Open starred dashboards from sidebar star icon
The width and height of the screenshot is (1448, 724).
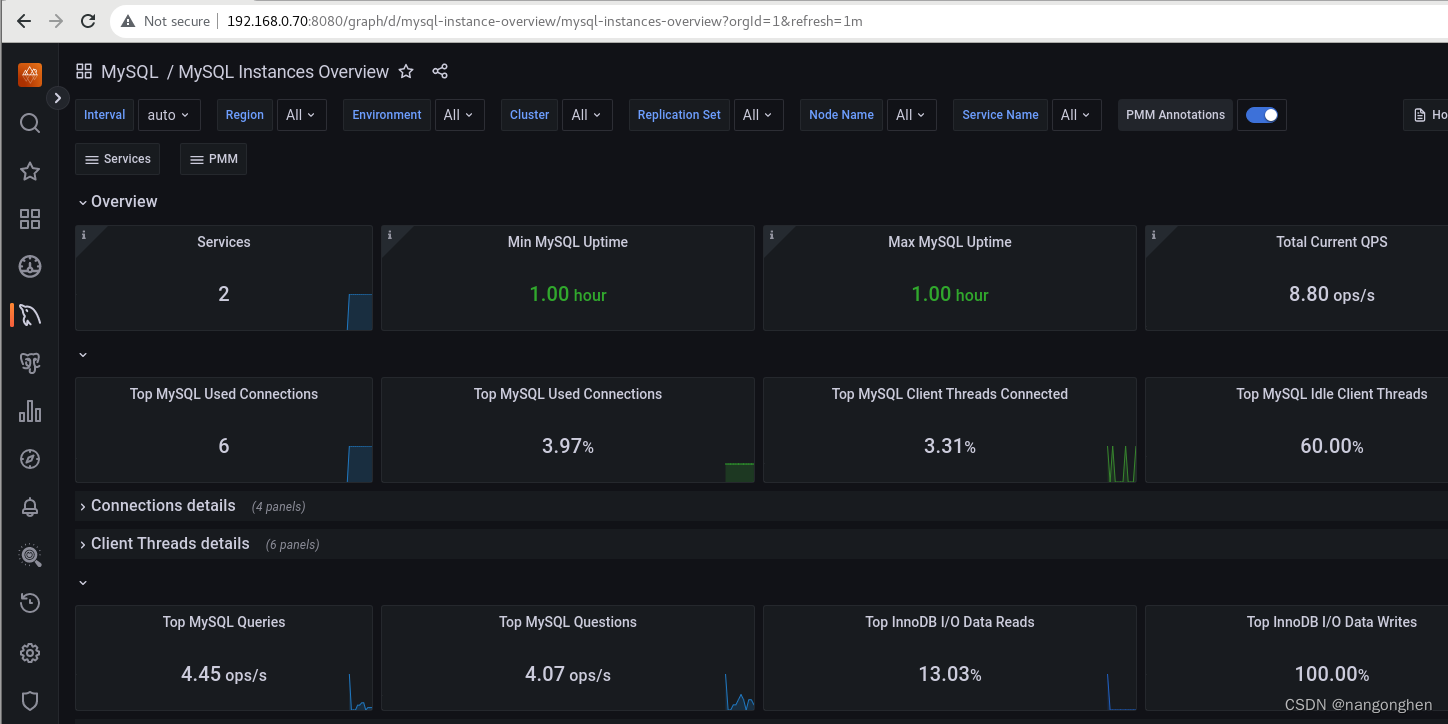coord(30,171)
